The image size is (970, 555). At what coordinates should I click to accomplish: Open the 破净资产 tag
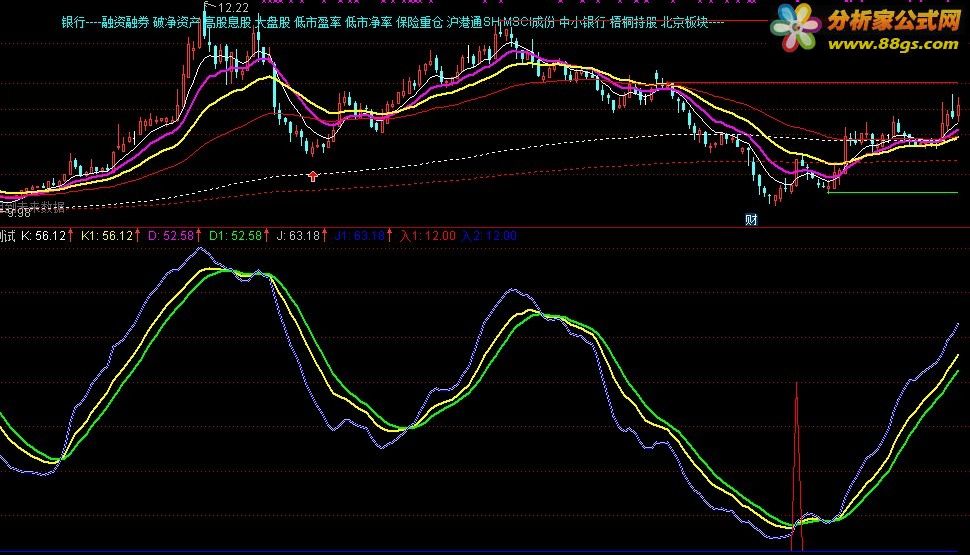[x=177, y=23]
